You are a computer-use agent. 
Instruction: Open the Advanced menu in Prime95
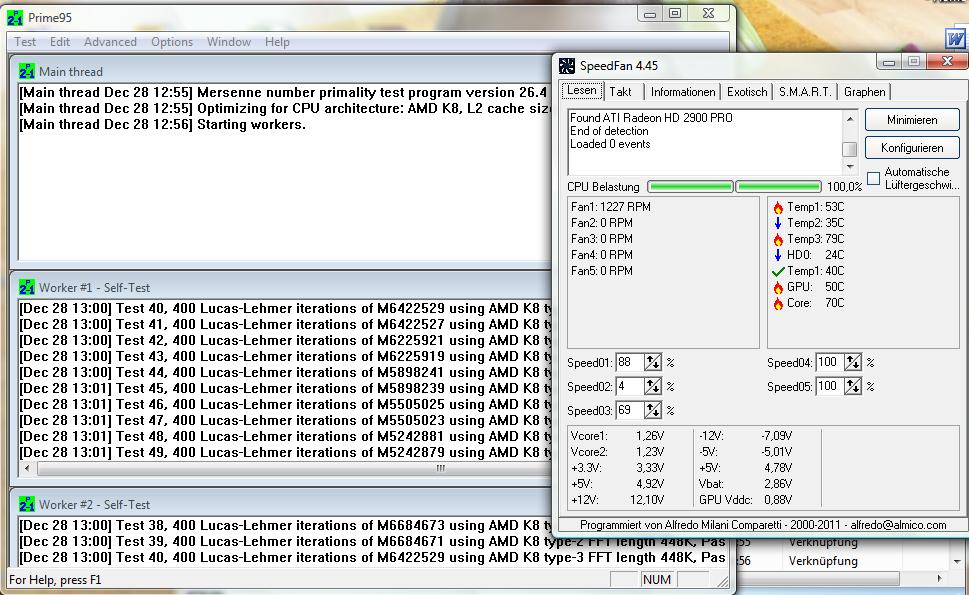110,42
